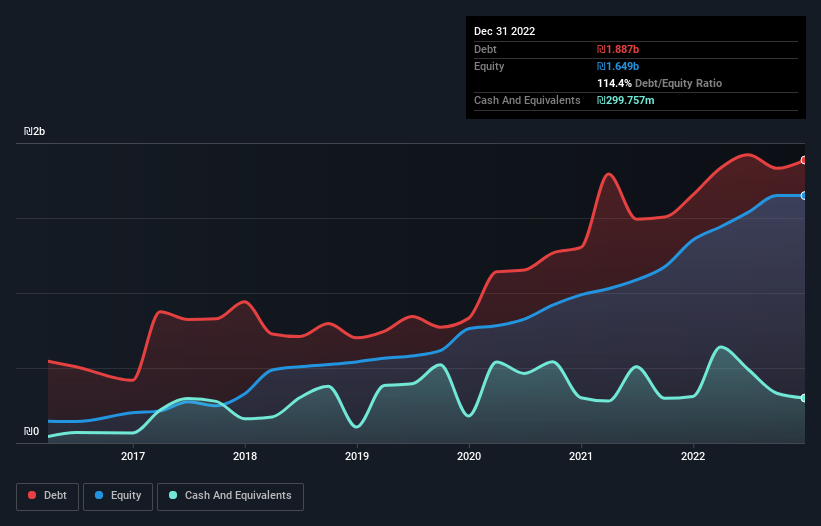The image size is (821, 526).
Task: Select the teal Cash endpoint marker
Action: 804,398
